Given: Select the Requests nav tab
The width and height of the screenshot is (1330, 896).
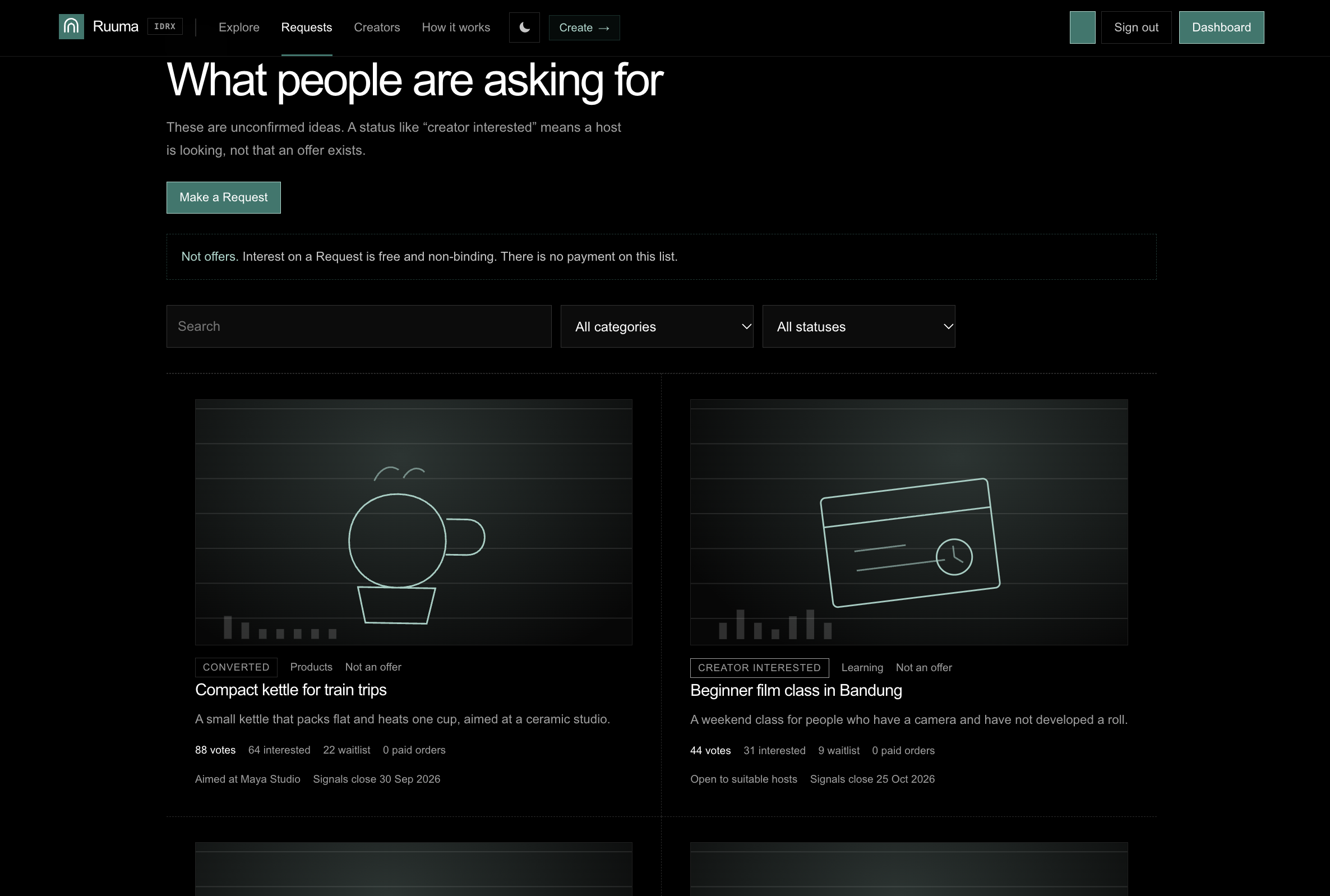Looking at the screenshot, I should 307,27.
